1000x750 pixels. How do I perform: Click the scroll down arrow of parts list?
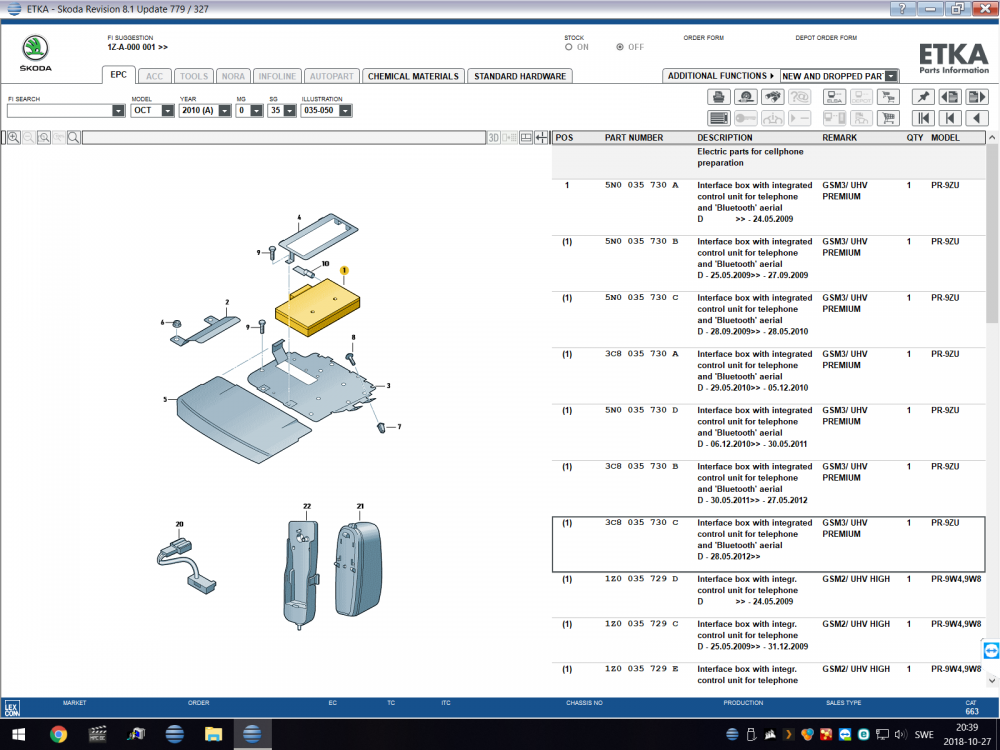tap(992, 680)
